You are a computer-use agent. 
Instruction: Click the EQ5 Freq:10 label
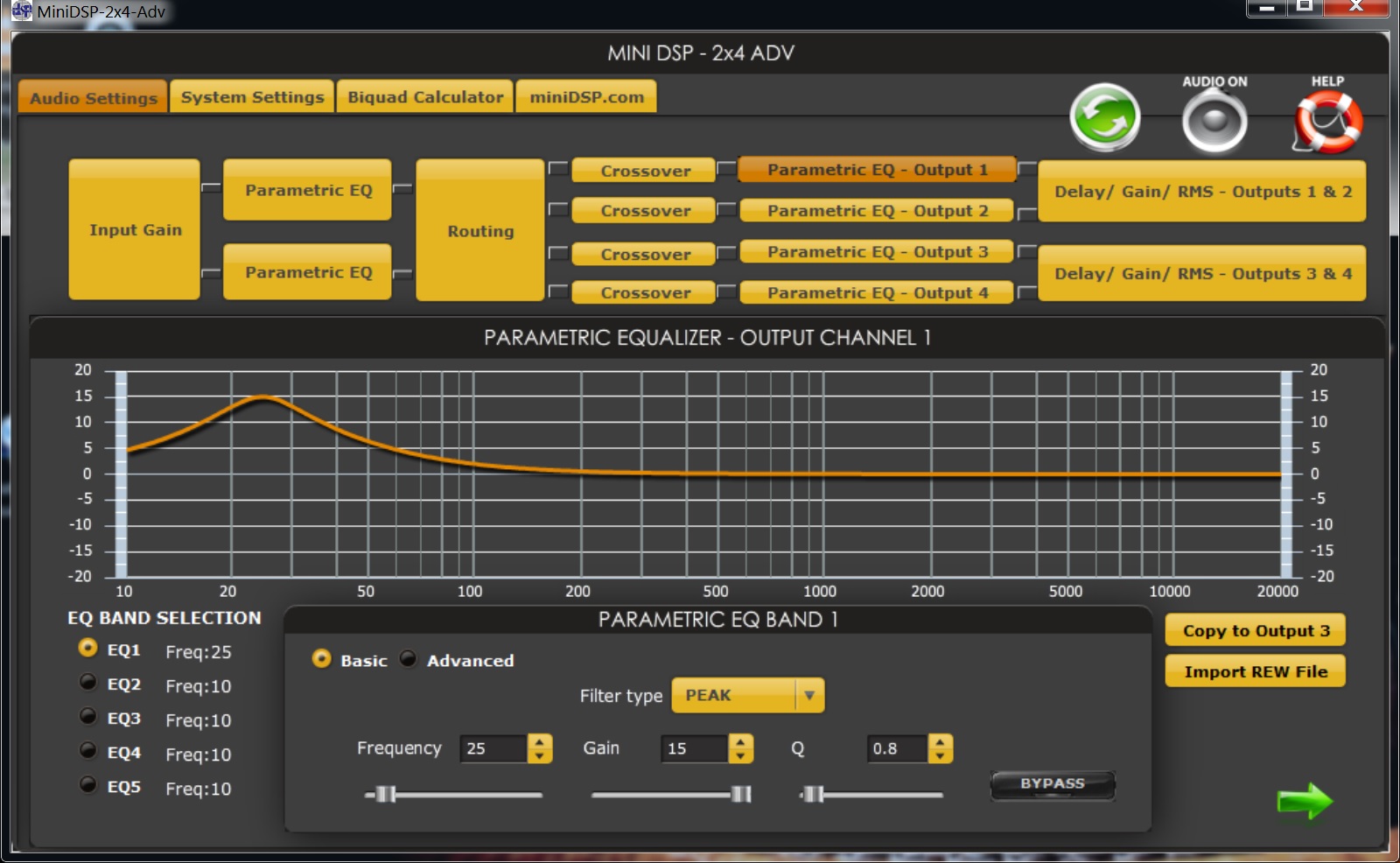click(199, 789)
